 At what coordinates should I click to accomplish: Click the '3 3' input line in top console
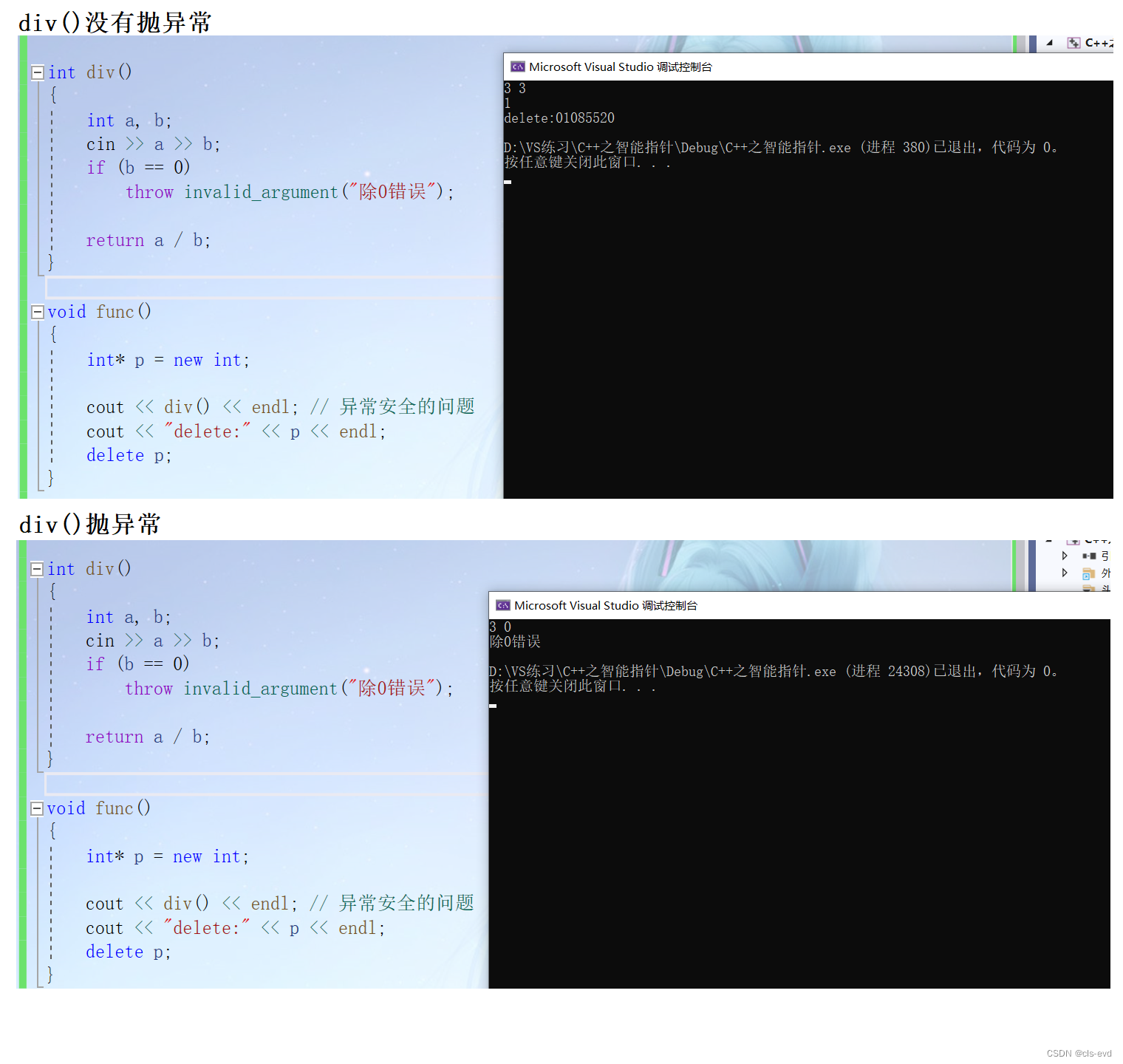pyautogui.click(x=515, y=89)
